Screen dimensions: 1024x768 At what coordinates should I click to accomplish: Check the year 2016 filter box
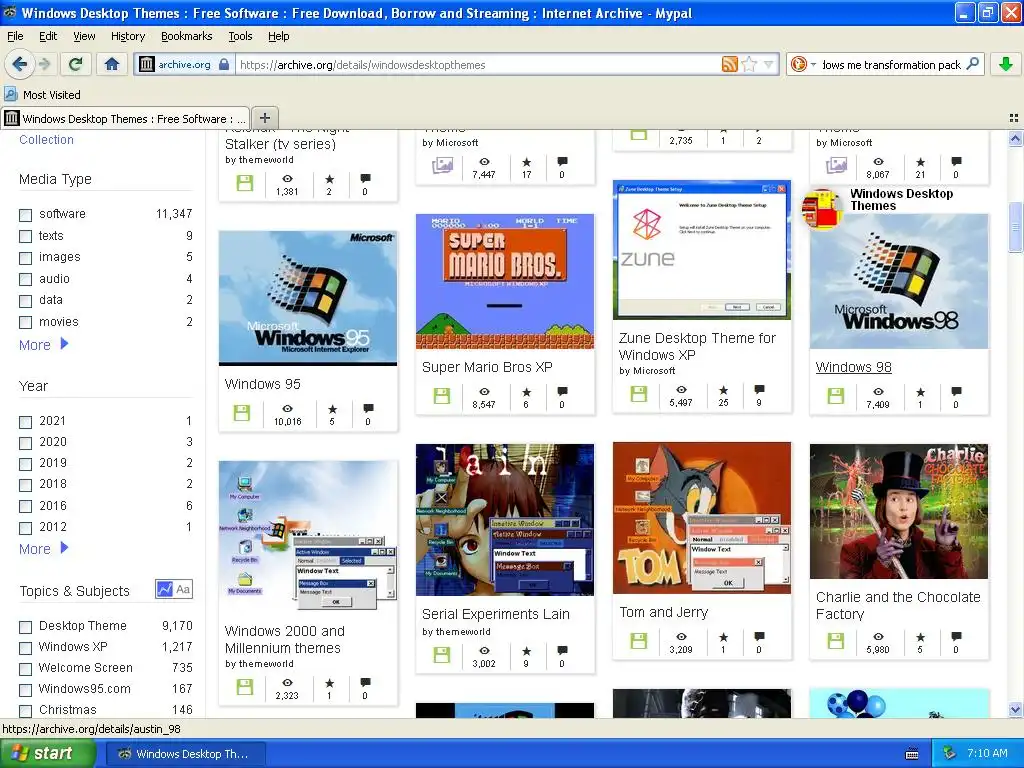25,506
